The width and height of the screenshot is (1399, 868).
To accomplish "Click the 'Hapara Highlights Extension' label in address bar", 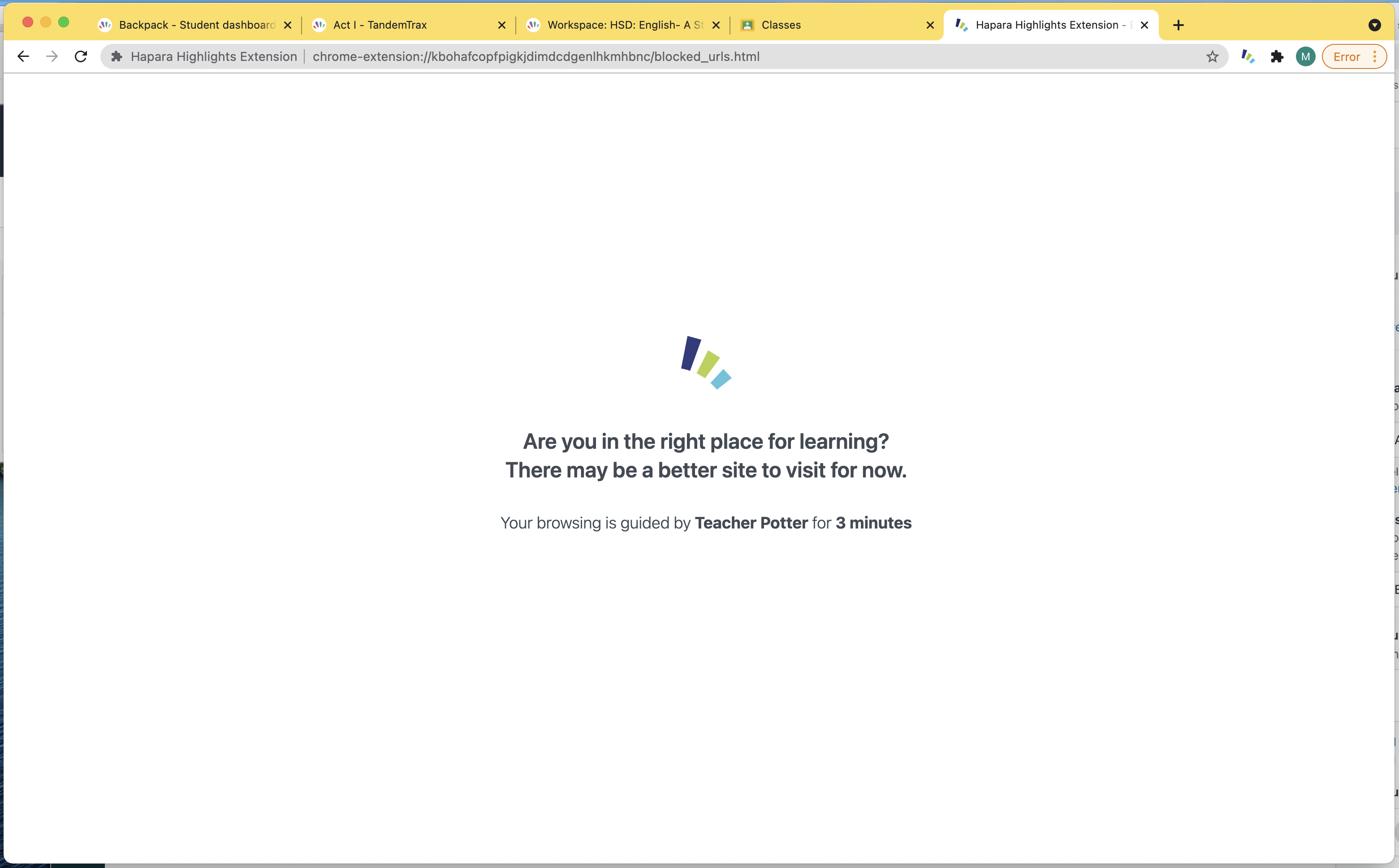I will pyautogui.click(x=214, y=56).
